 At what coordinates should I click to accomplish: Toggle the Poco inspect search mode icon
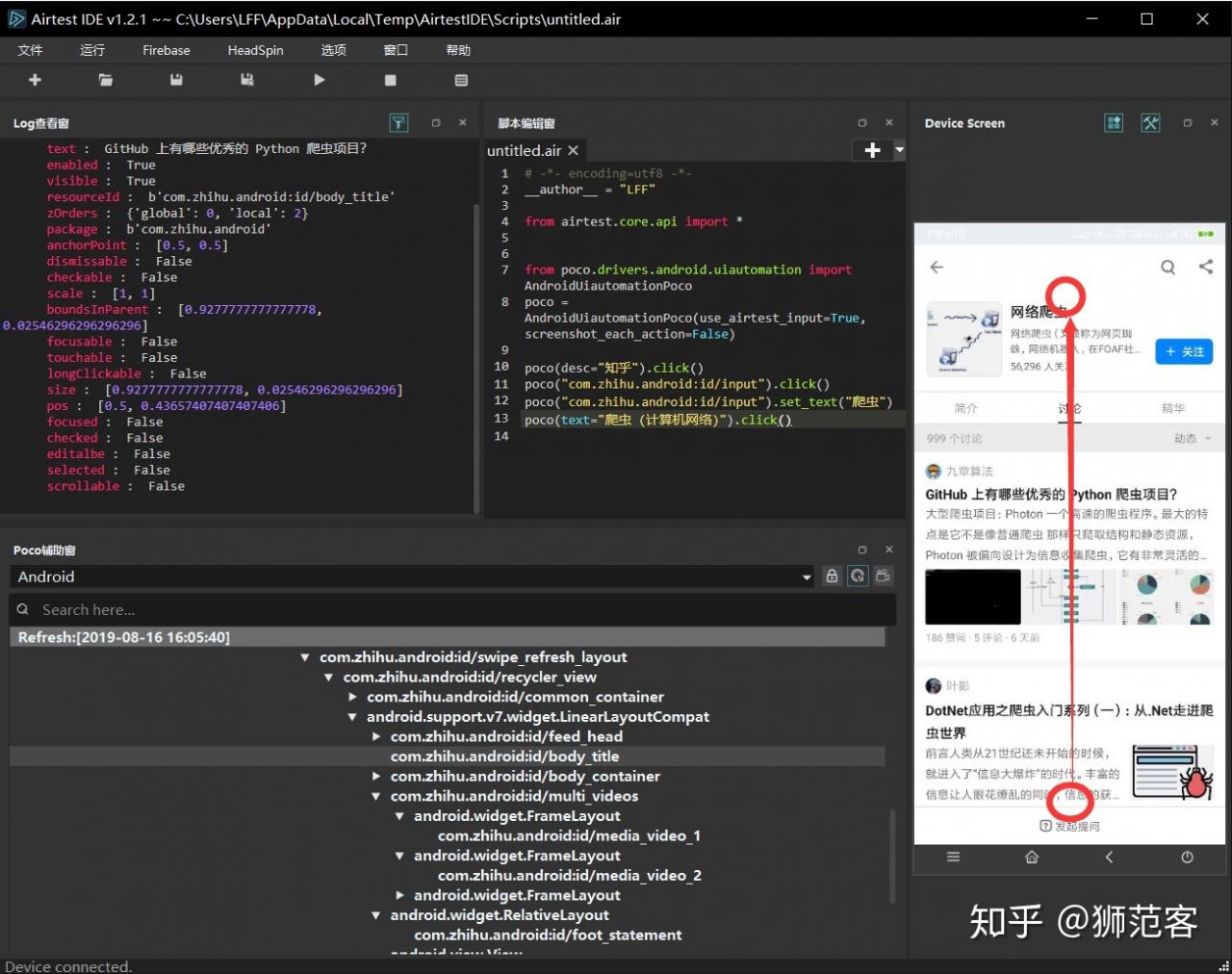[x=858, y=576]
